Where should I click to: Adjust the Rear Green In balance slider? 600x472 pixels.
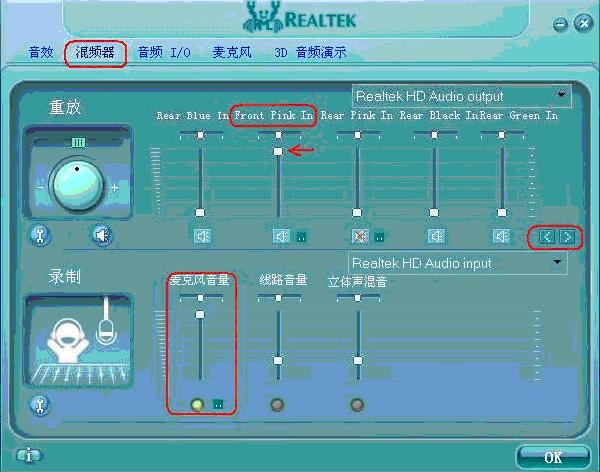(501, 135)
